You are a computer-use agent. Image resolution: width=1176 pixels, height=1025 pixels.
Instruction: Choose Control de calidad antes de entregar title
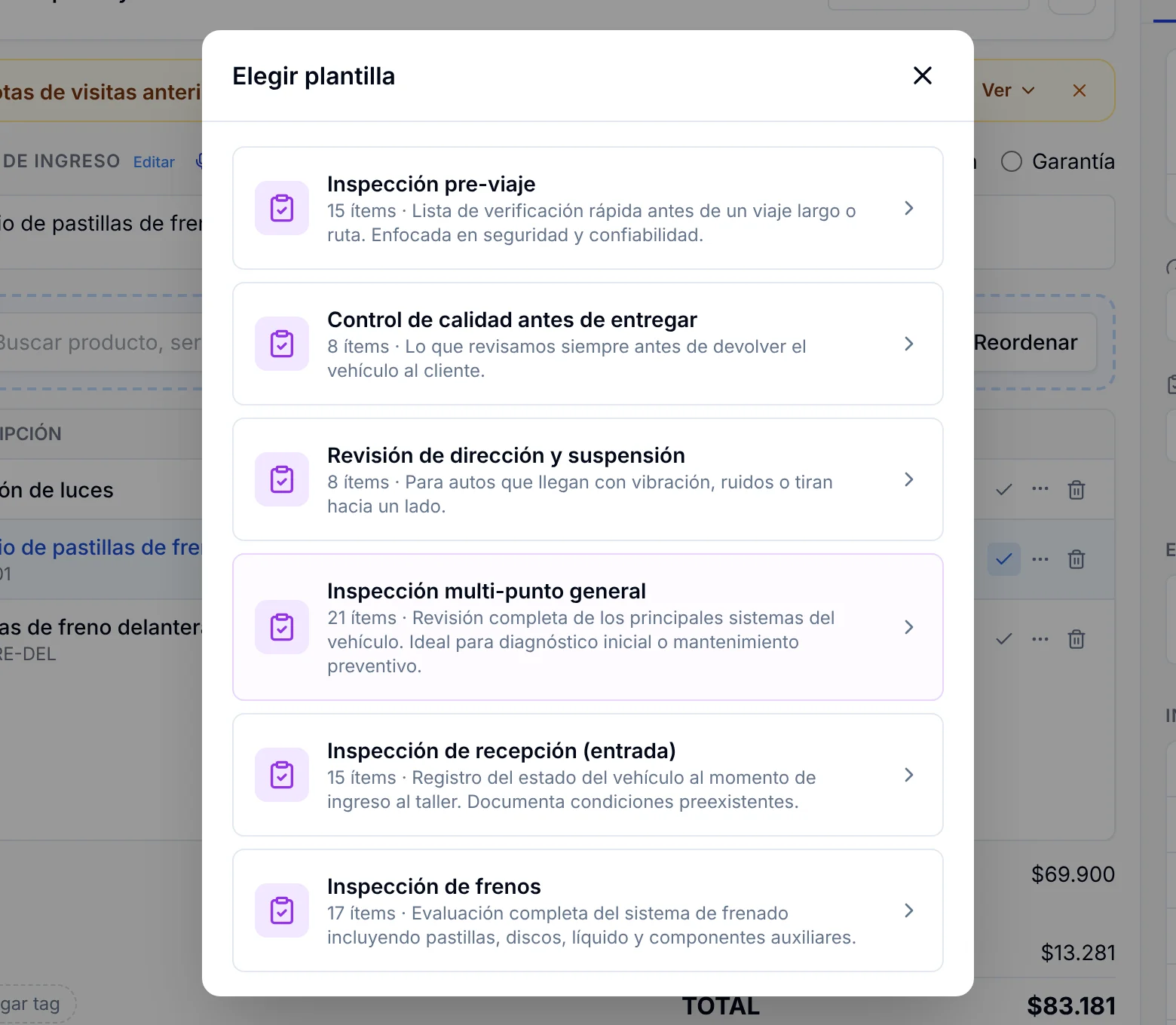pyautogui.click(x=512, y=320)
